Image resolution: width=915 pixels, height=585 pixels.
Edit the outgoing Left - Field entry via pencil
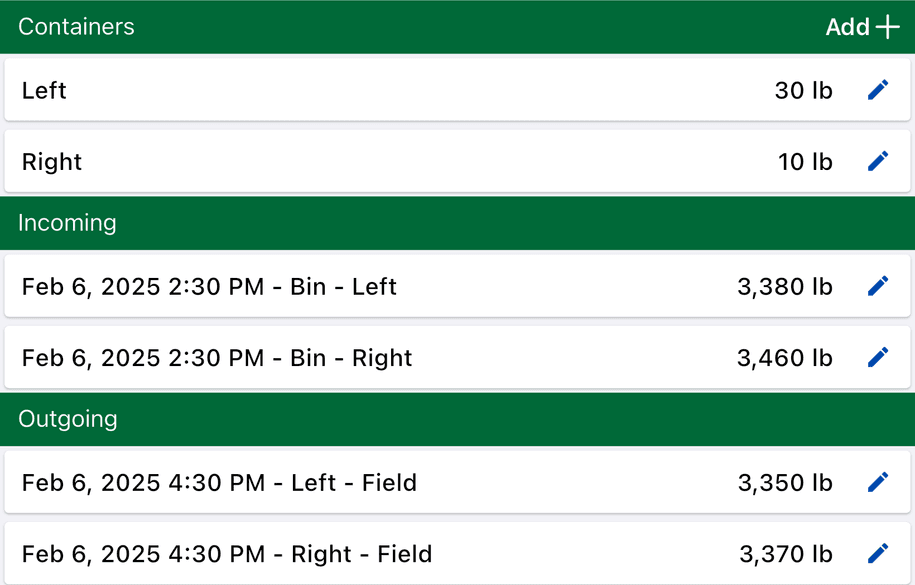(x=878, y=483)
